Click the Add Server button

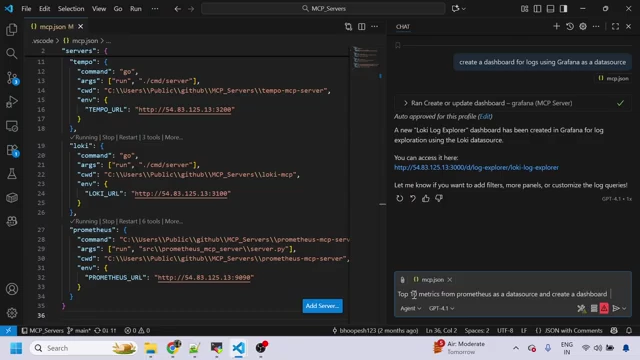pyautogui.click(x=322, y=306)
